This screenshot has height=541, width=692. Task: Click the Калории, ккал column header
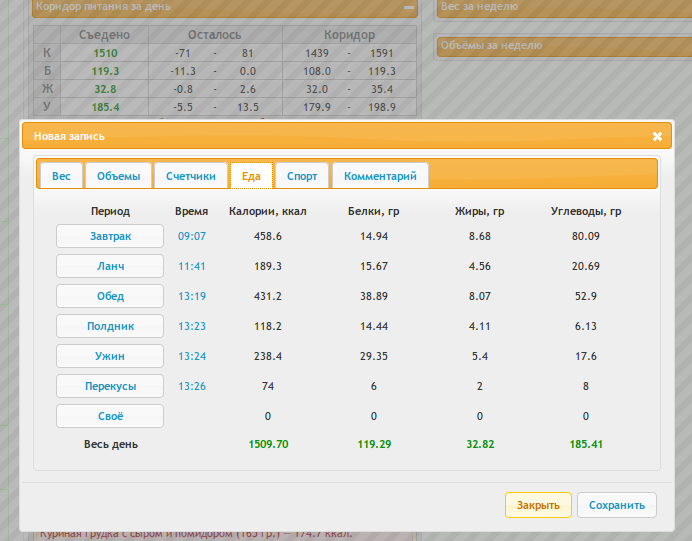pos(268,211)
